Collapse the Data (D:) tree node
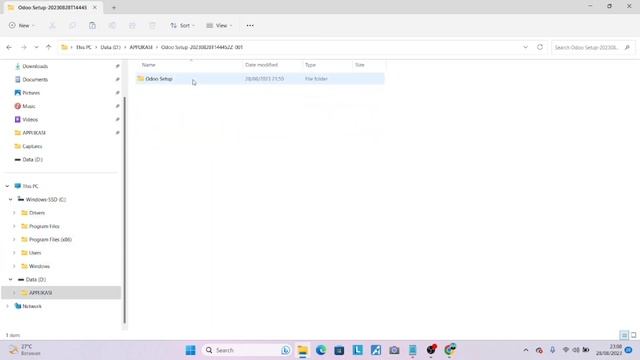Screen dimensions: 640x360 tap(11, 280)
